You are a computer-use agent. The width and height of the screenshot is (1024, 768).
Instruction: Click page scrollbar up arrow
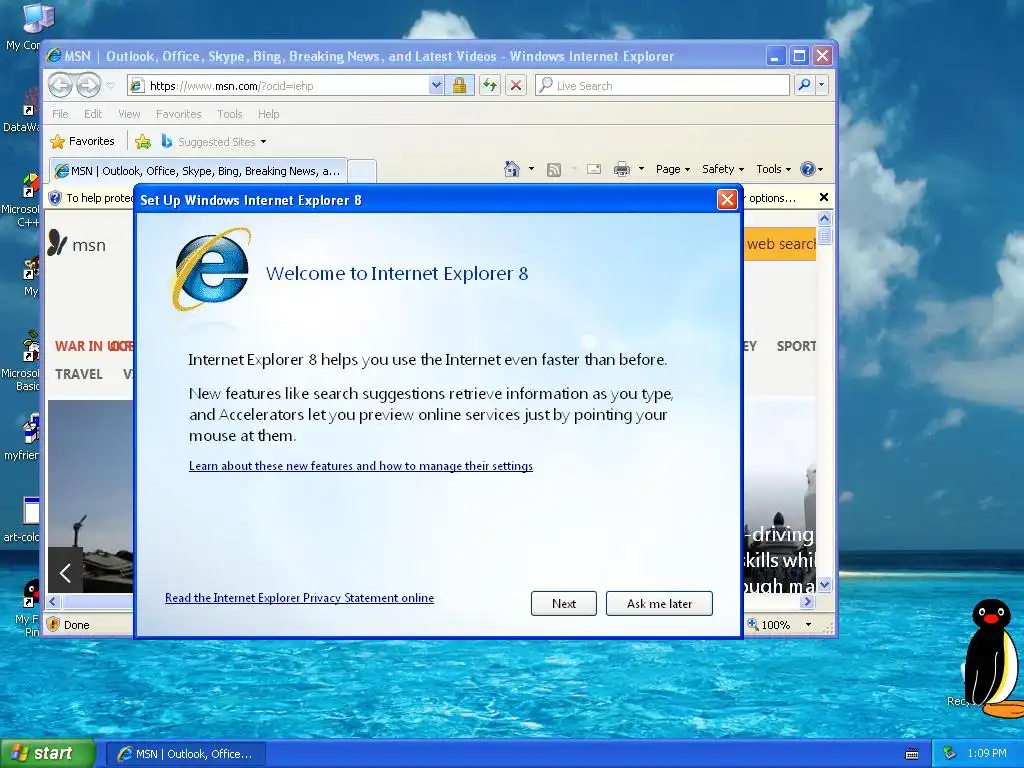(x=824, y=219)
